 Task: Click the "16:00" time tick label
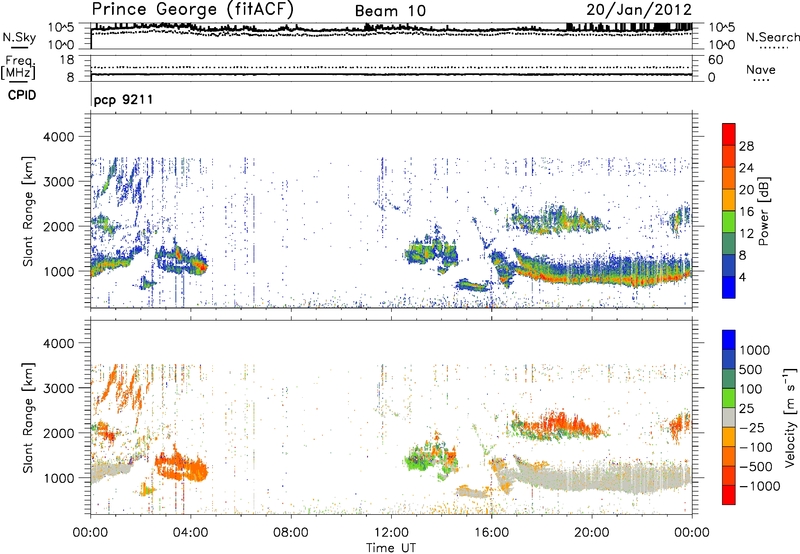click(x=491, y=533)
